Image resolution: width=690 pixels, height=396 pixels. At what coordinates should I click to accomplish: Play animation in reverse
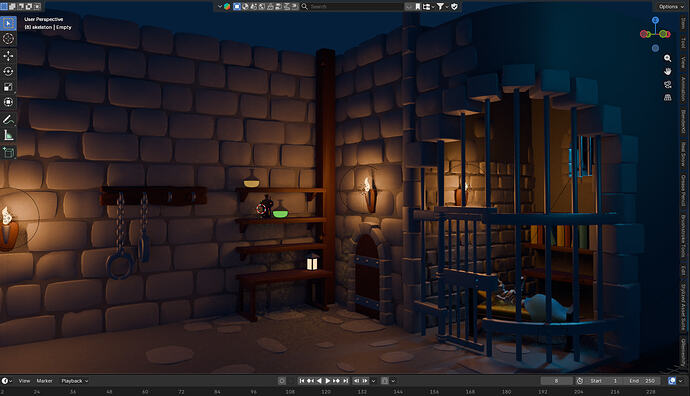click(319, 381)
